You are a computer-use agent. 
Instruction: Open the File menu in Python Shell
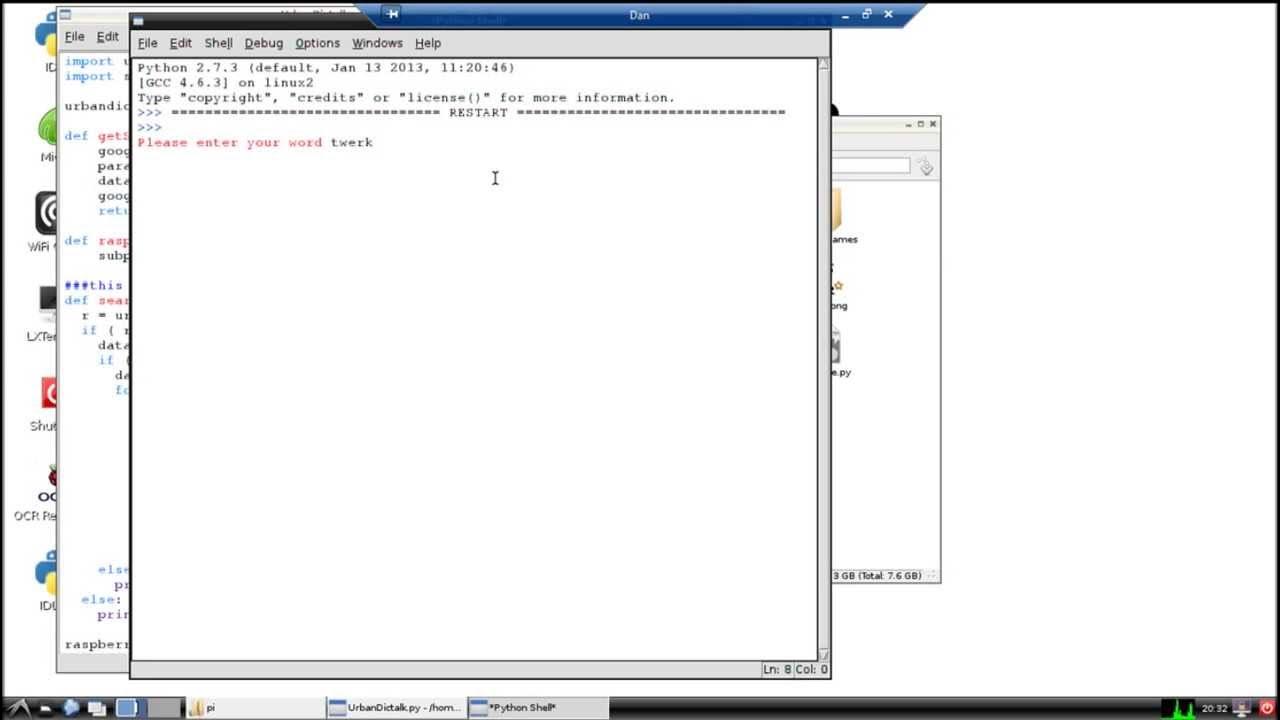147,43
